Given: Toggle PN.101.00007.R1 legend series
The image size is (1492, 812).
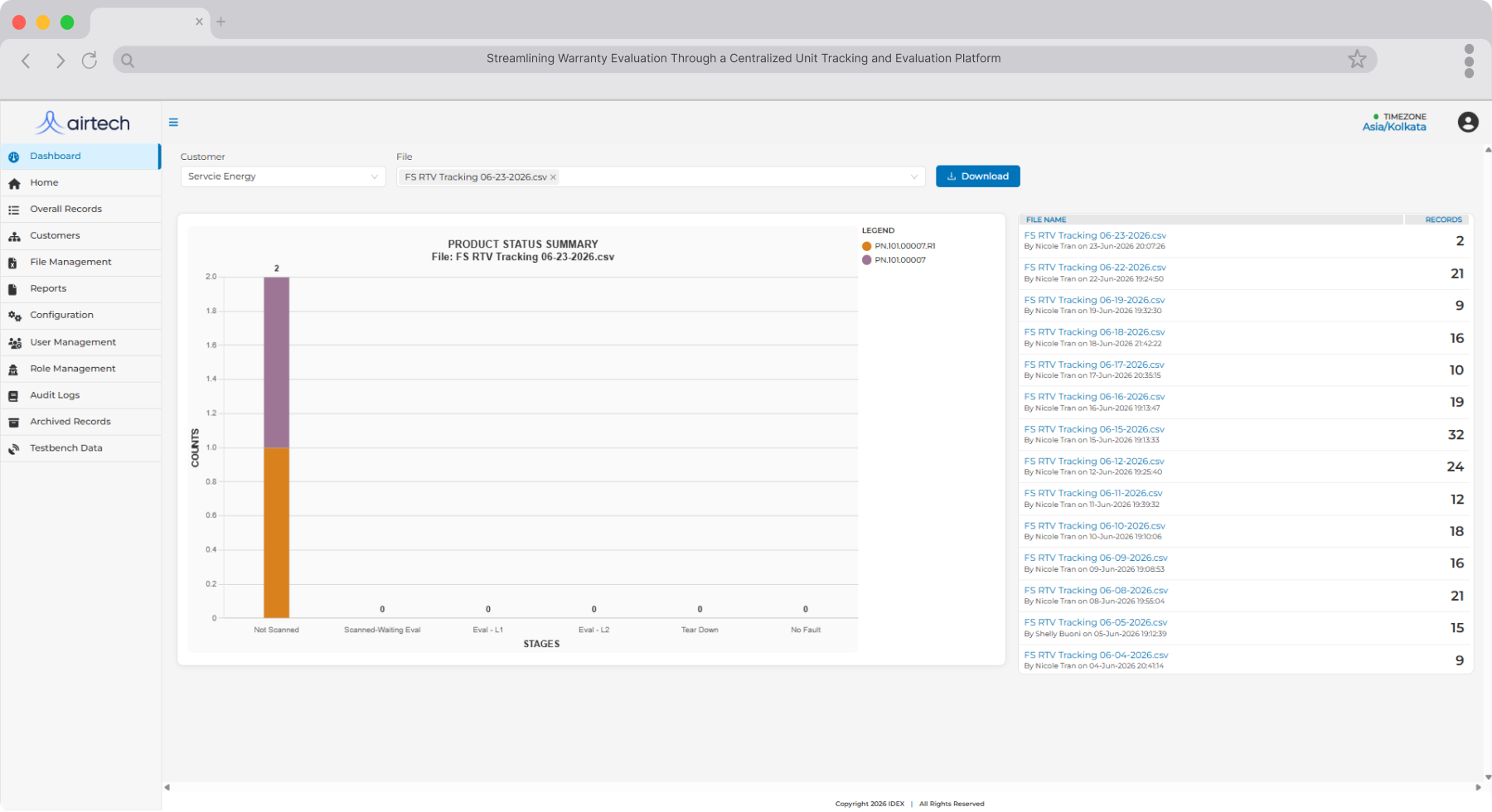Looking at the screenshot, I should tap(899, 246).
